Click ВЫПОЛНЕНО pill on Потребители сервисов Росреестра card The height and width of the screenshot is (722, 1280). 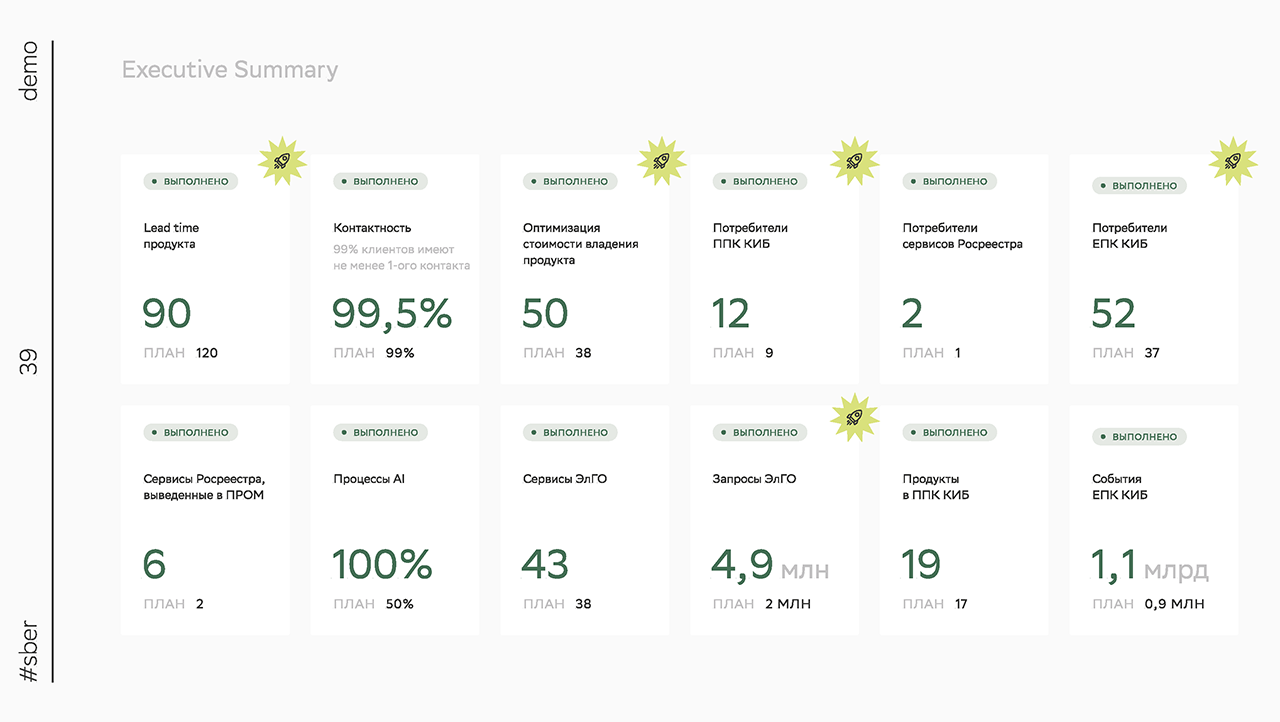coord(949,182)
